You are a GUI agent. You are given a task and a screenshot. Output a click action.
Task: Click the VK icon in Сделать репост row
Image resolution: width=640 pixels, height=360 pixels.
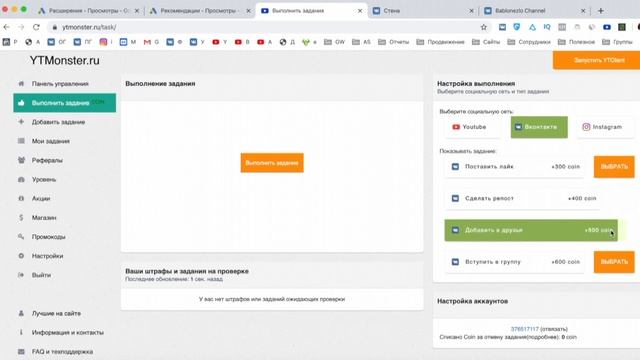coord(455,198)
